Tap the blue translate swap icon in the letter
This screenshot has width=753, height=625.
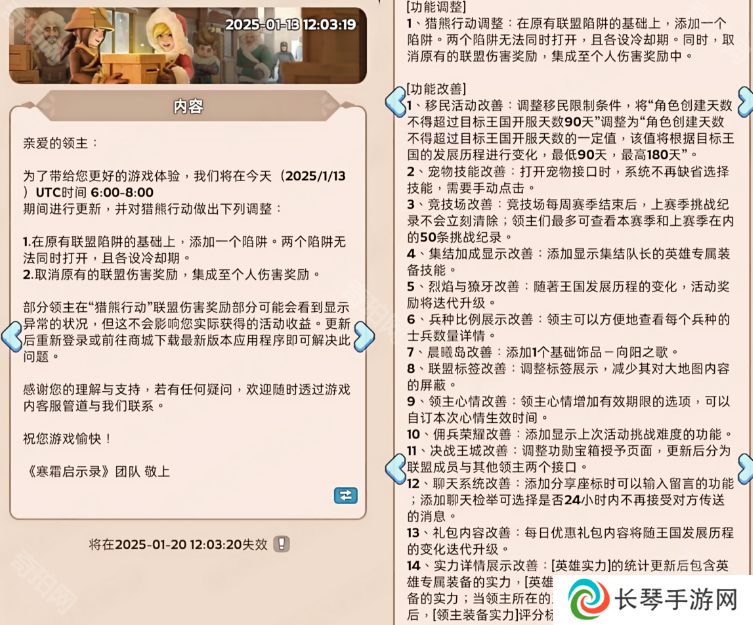point(346,495)
